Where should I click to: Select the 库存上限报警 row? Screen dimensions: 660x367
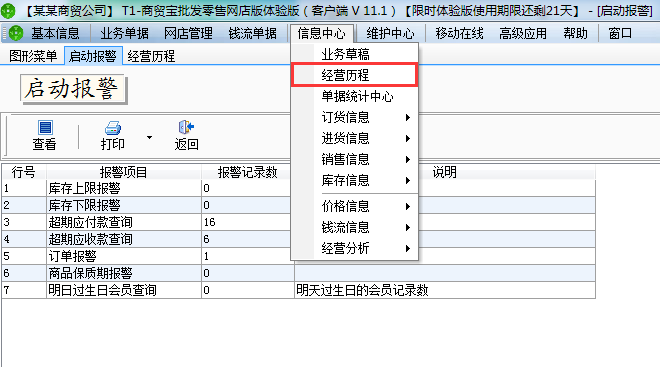(298, 188)
